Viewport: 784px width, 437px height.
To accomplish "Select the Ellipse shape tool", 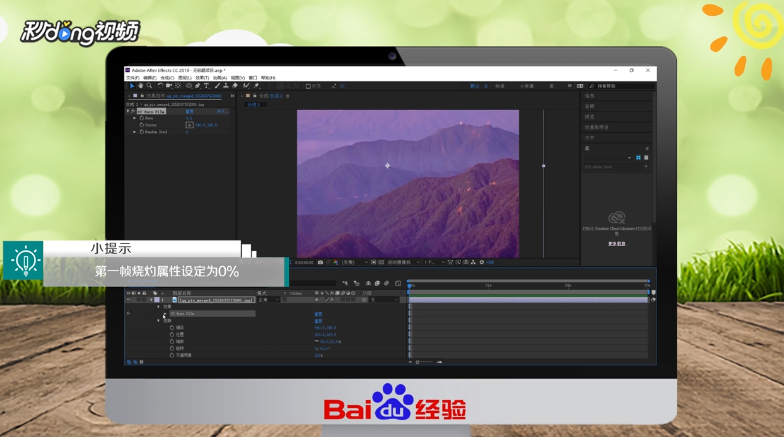I will coord(189,86).
